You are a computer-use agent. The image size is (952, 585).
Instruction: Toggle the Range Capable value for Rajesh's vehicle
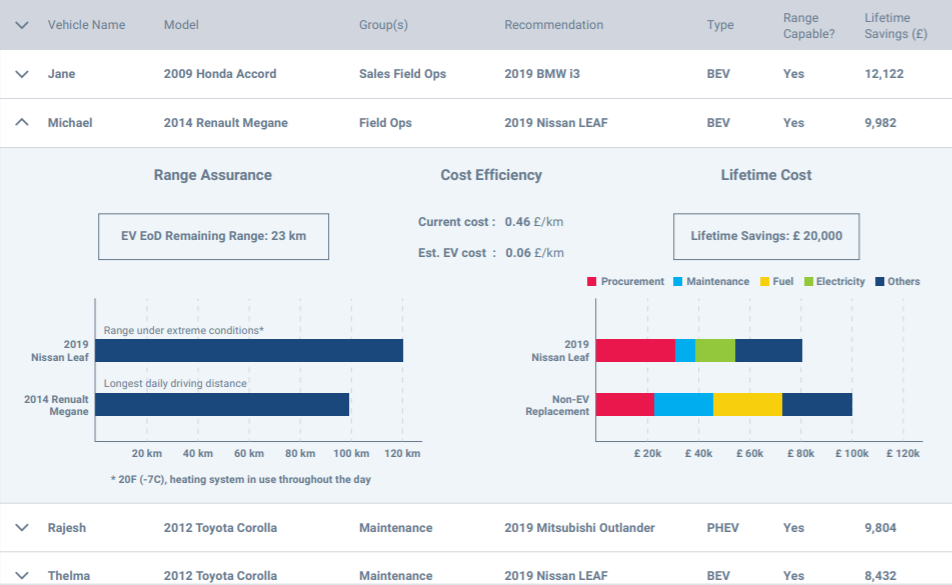point(793,527)
